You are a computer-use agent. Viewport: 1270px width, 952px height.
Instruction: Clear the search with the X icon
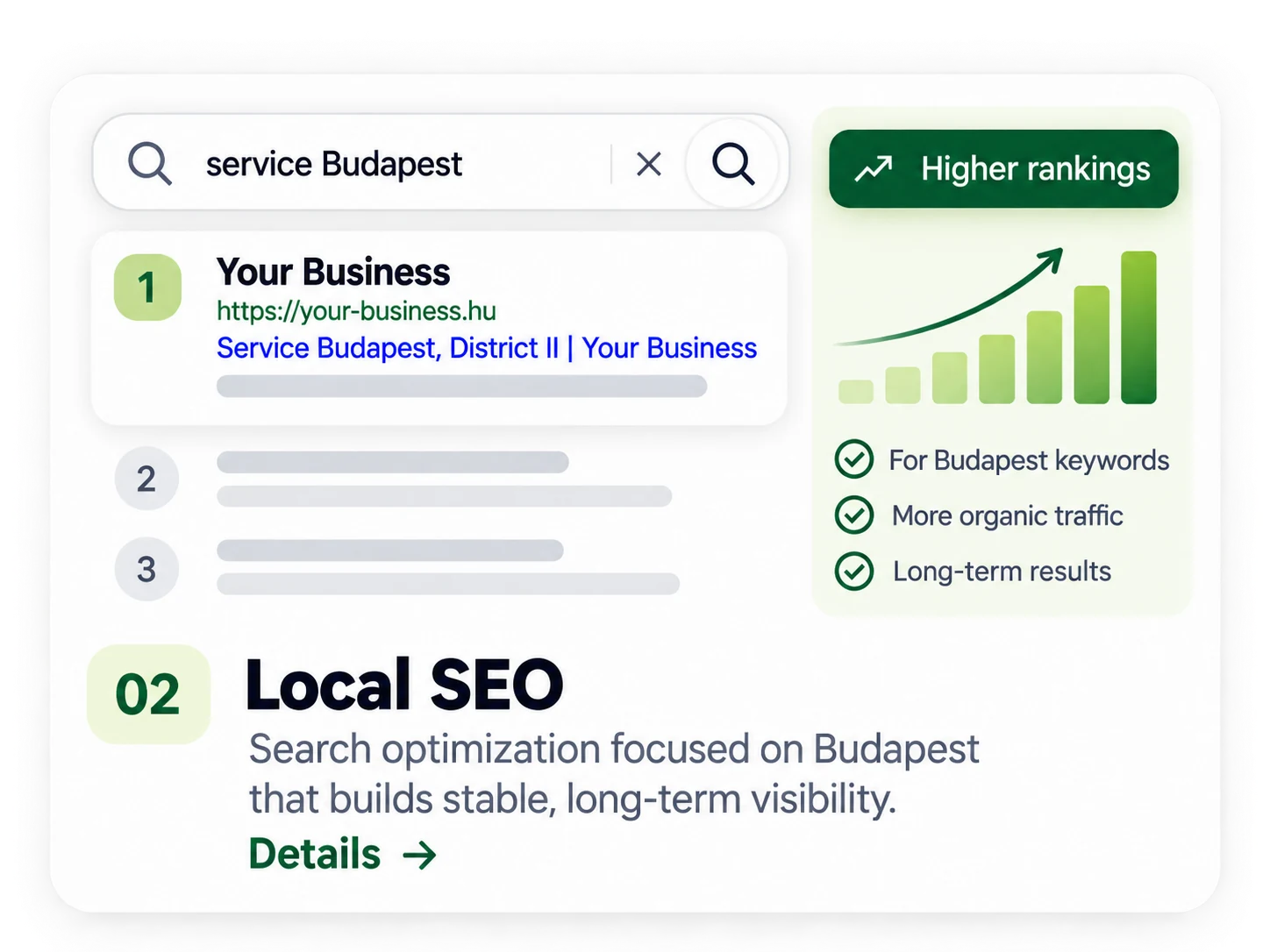pyautogui.click(x=649, y=164)
